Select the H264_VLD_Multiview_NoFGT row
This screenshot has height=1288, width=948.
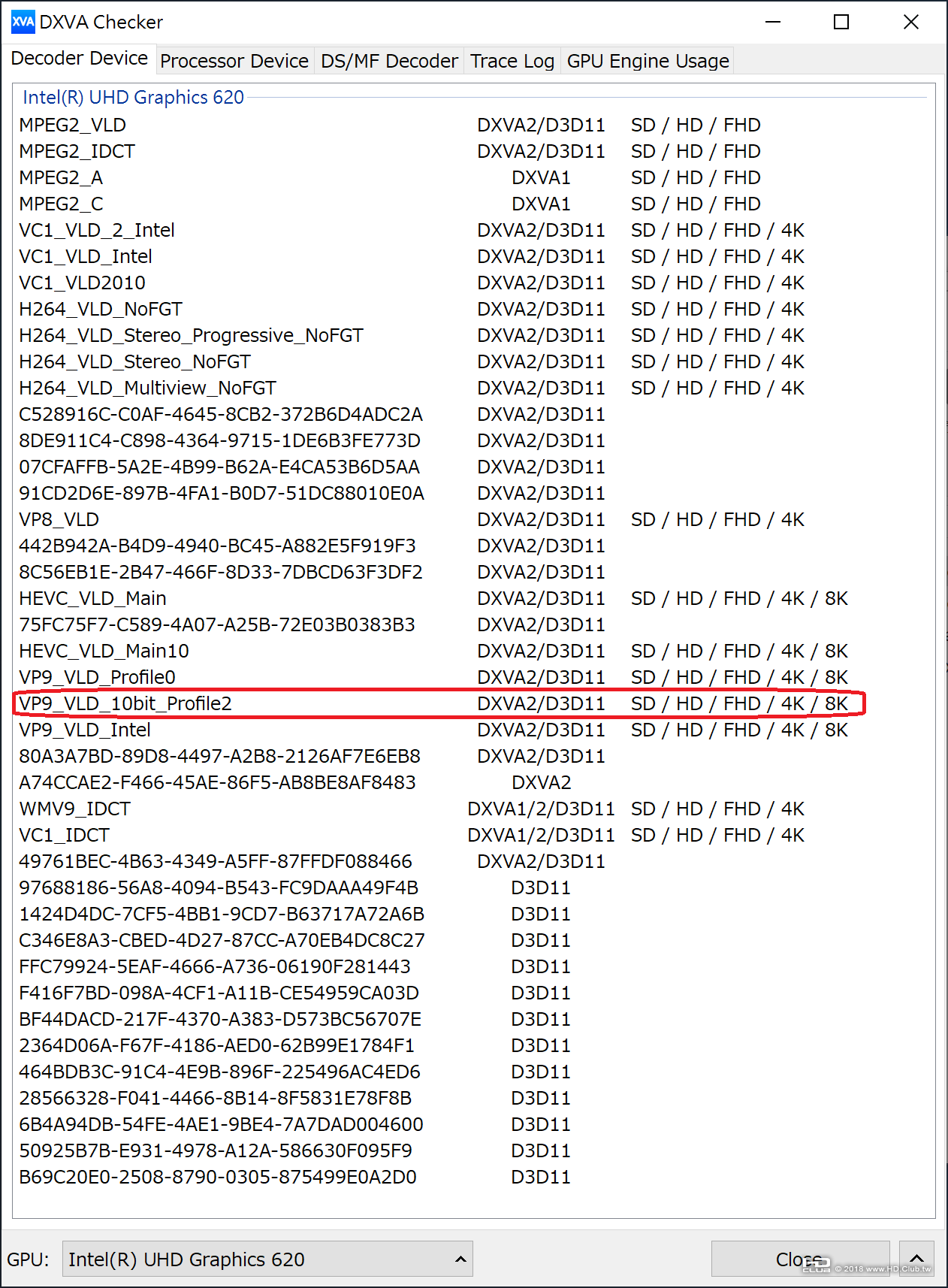(473, 388)
